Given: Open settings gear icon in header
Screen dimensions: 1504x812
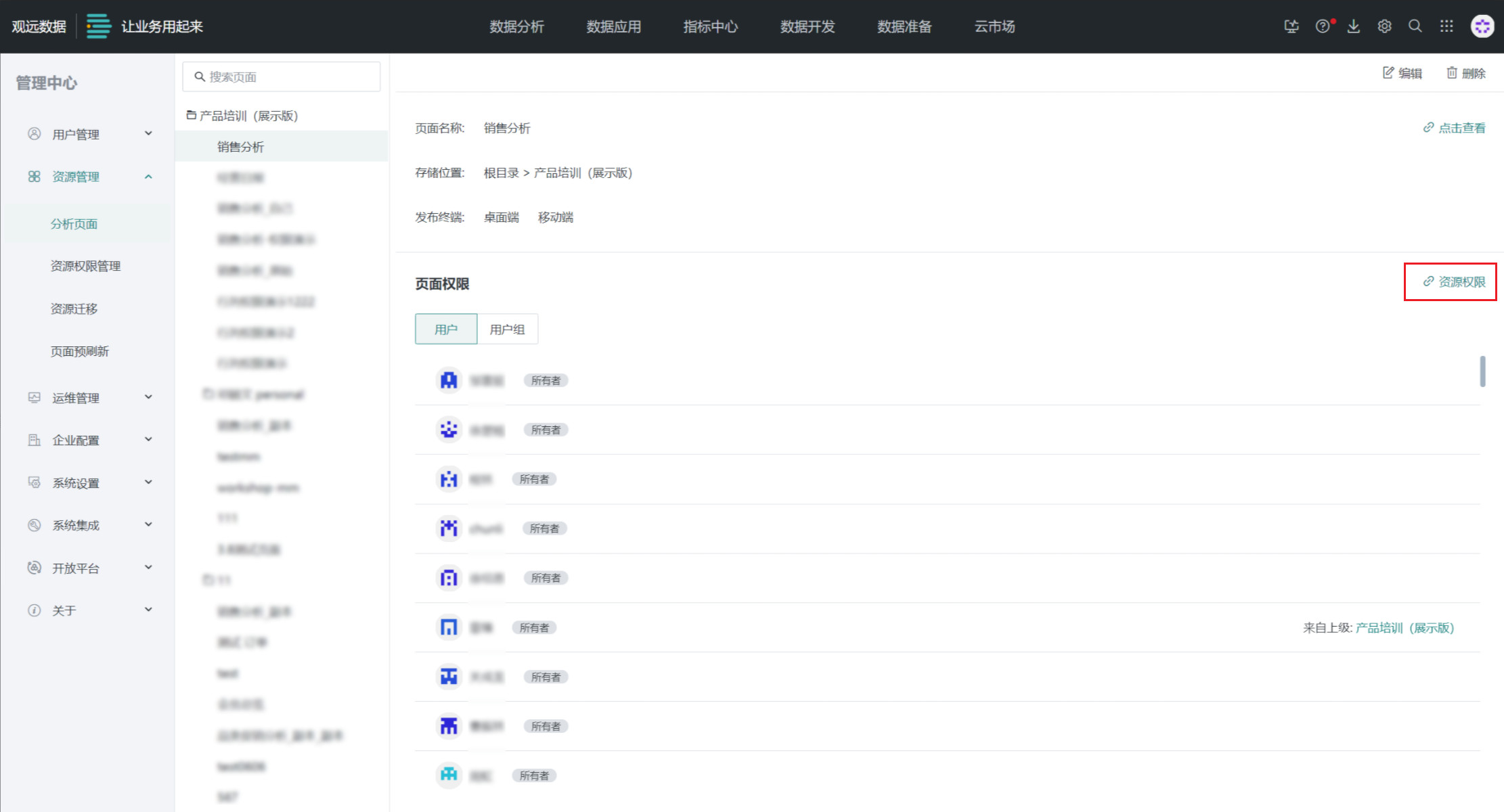Looking at the screenshot, I should click(x=1384, y=26).
